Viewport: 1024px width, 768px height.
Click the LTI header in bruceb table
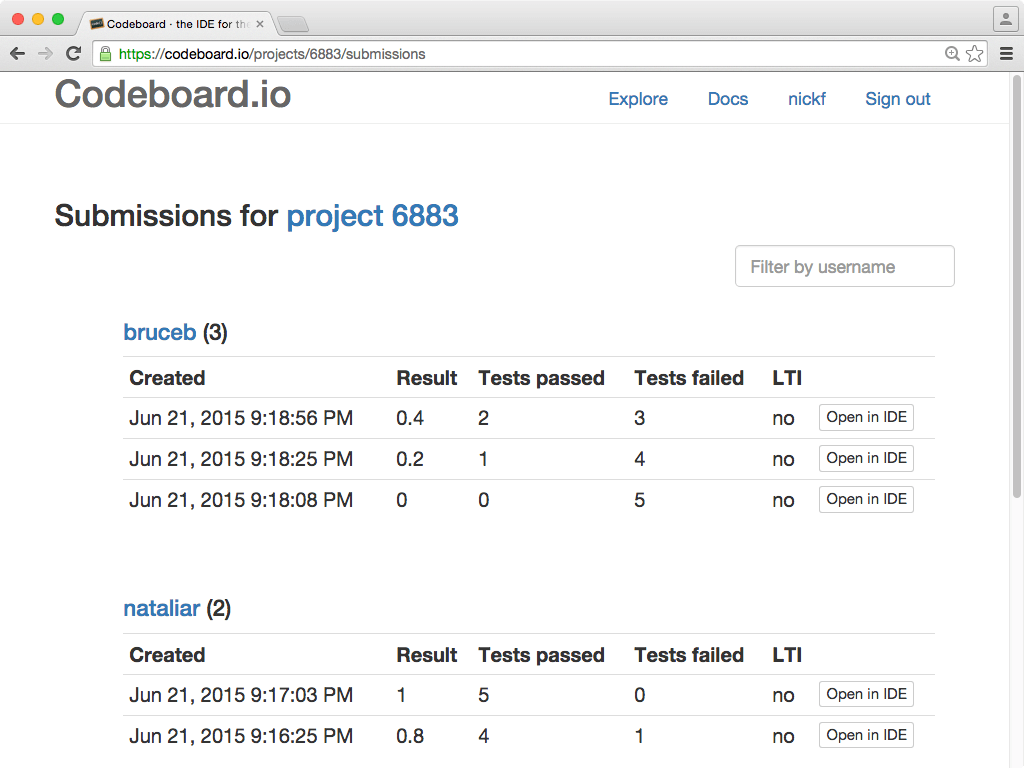click(787, 378)
